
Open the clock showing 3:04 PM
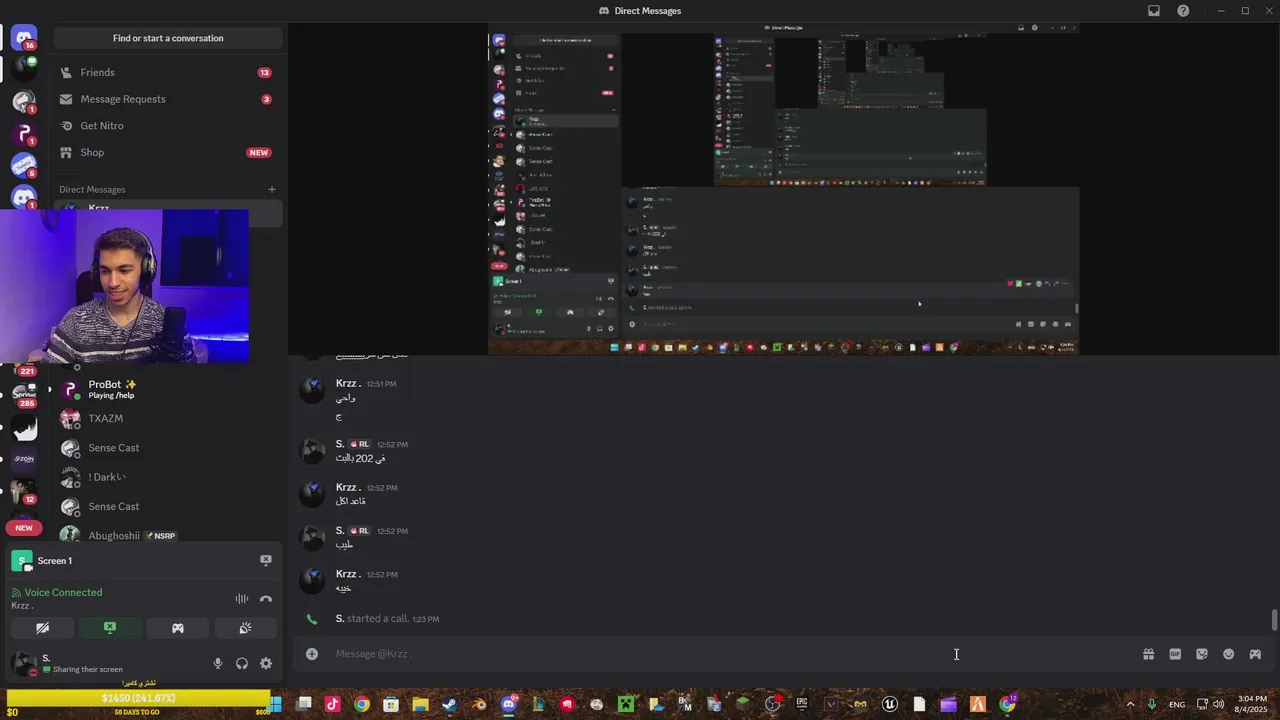coord(1252,704)
